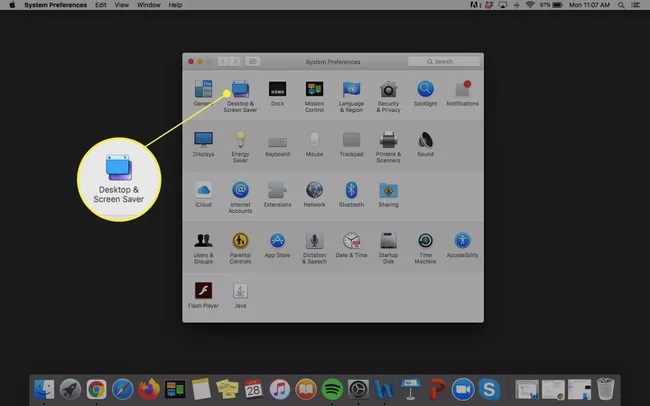Launch Google Chrome from the Dock
The width and height of the screenshot is (650, 406).
(x=96, y=389)
